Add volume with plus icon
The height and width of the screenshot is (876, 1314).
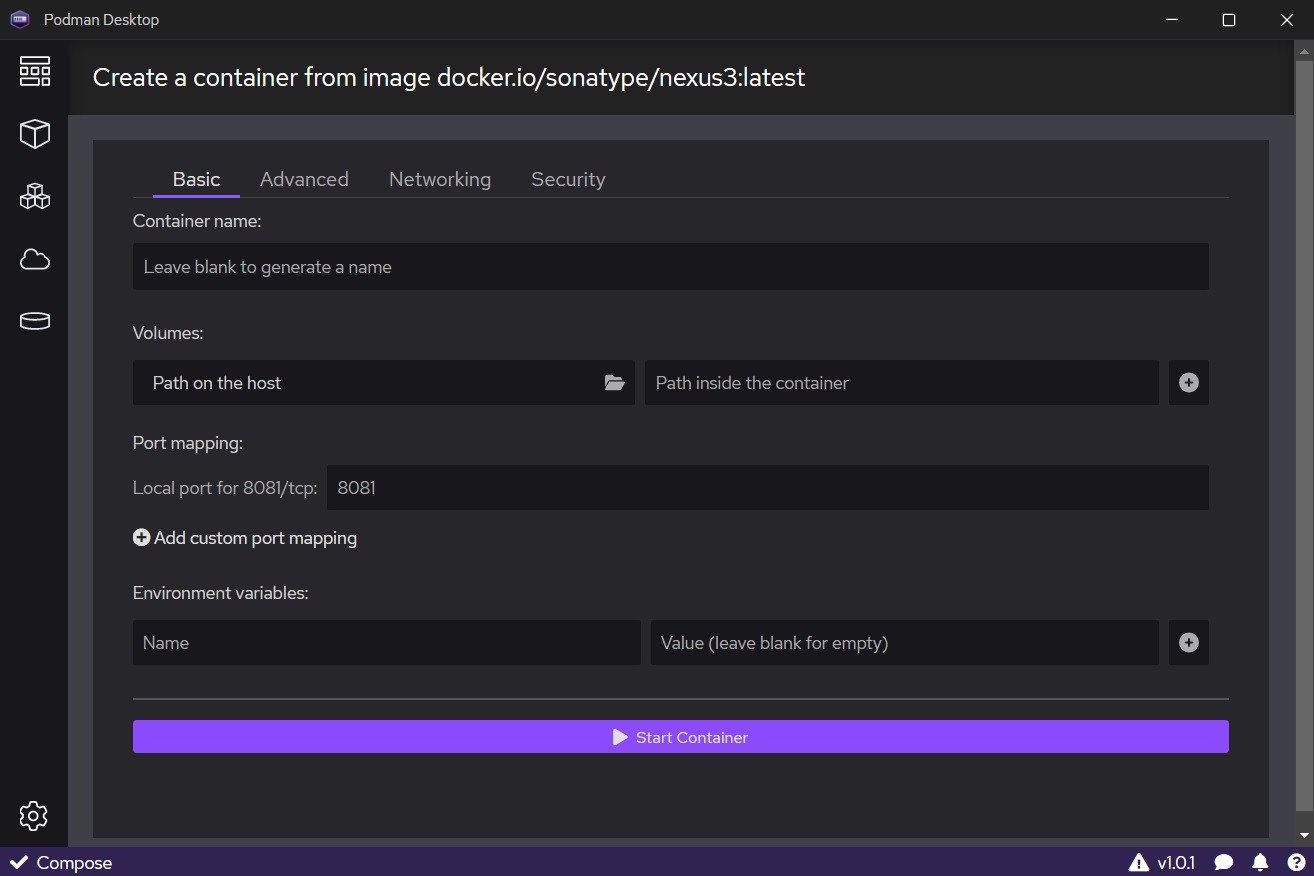pos(1188,383)
